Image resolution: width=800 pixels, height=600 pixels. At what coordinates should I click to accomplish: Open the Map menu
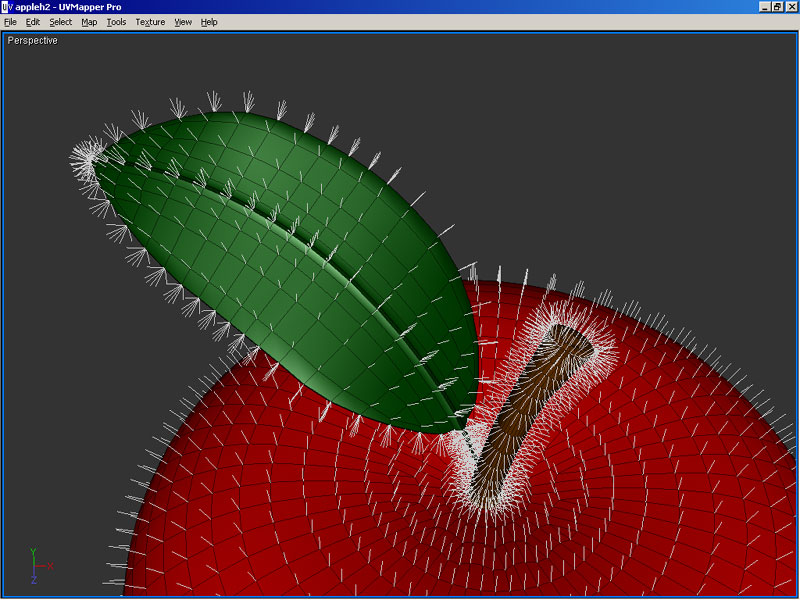click(89, 22)
